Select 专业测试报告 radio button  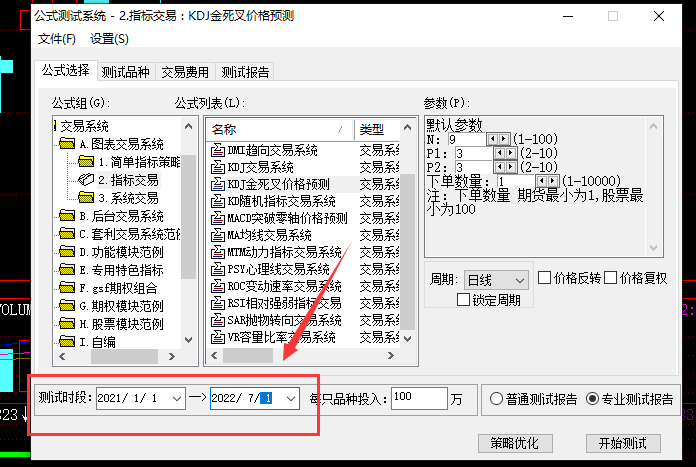point(592,399)
